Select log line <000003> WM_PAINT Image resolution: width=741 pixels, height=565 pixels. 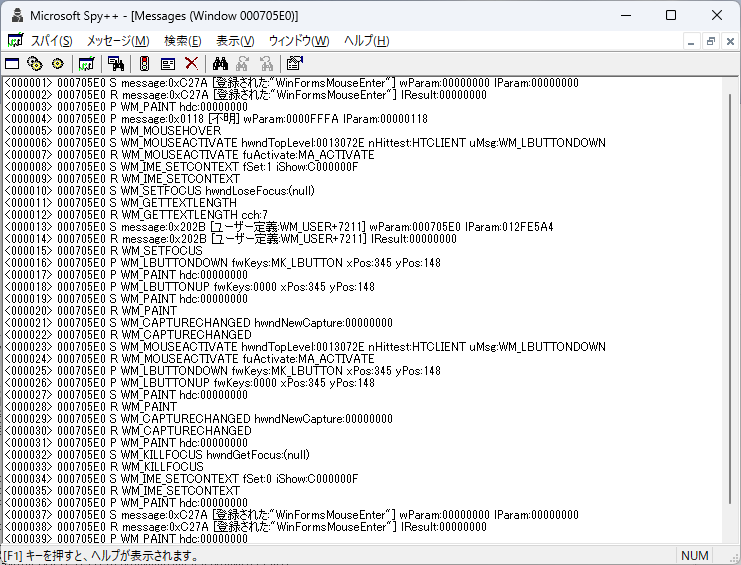(126, 107)
